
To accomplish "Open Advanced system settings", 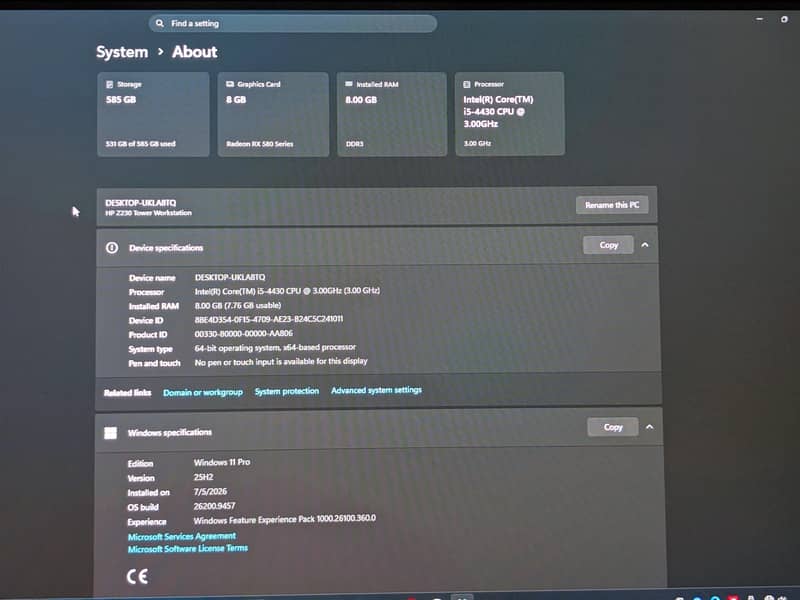I will point(377,390).
